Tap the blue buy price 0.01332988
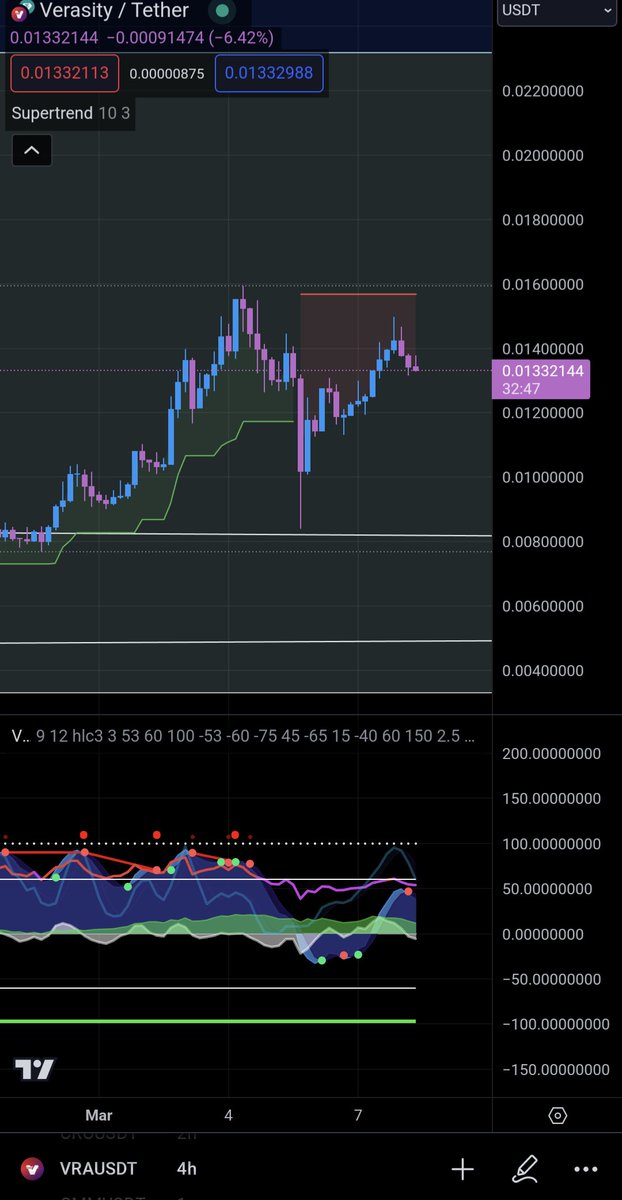The image size is (622, 1200). (269, 73)
